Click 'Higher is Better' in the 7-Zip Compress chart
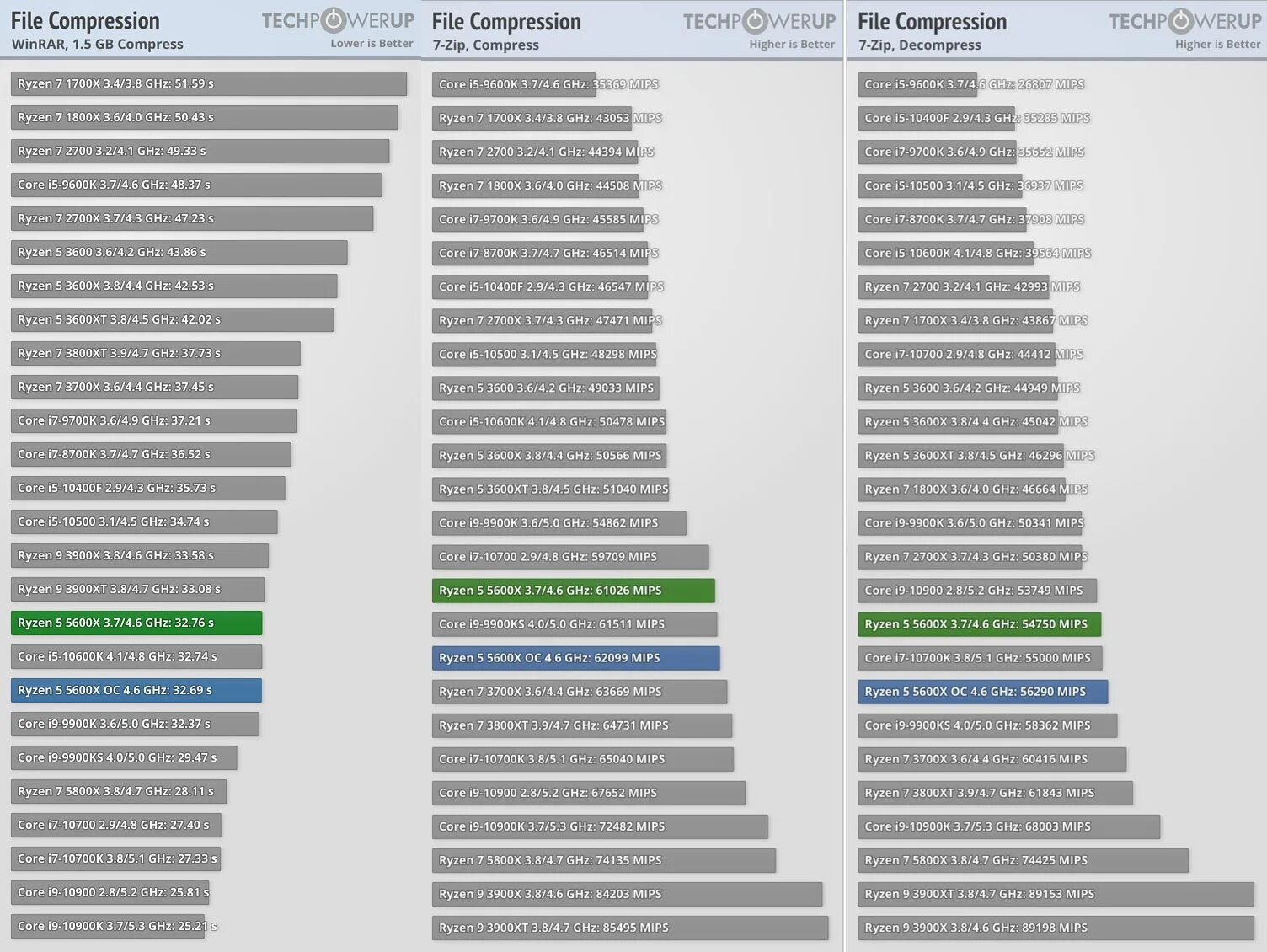The image size is (1267, 952). (792, 44)
